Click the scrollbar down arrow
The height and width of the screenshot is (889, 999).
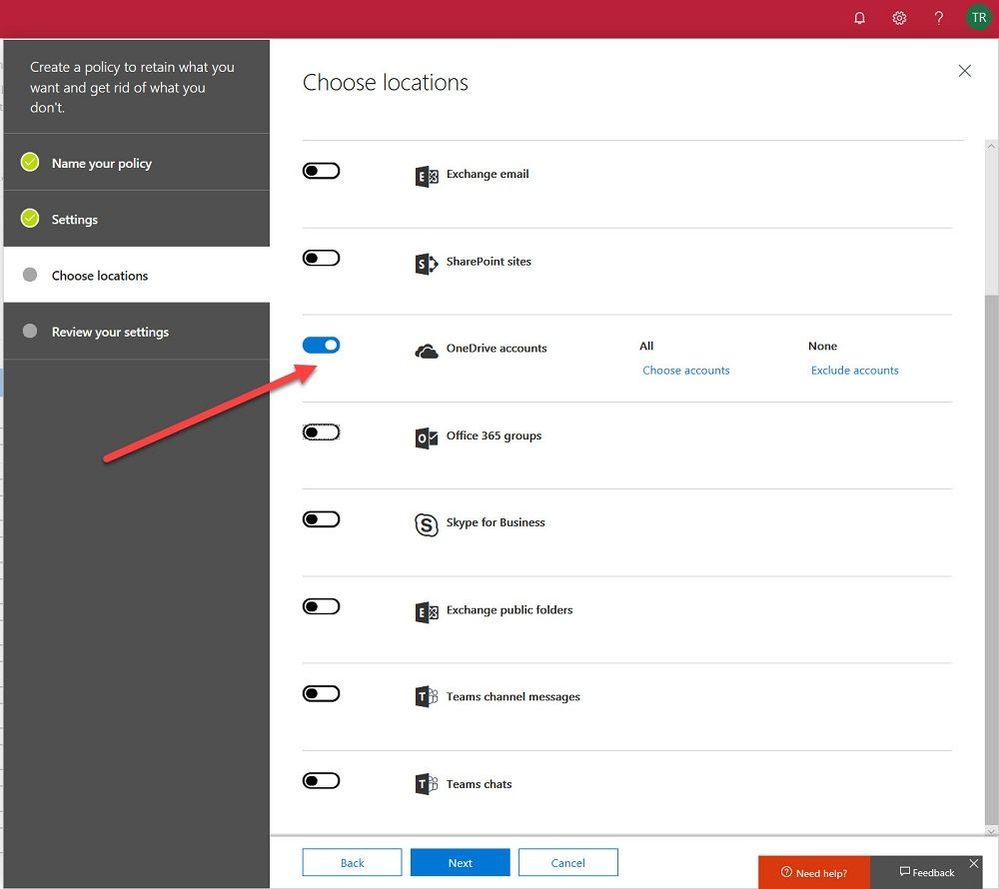click(991, 831)
